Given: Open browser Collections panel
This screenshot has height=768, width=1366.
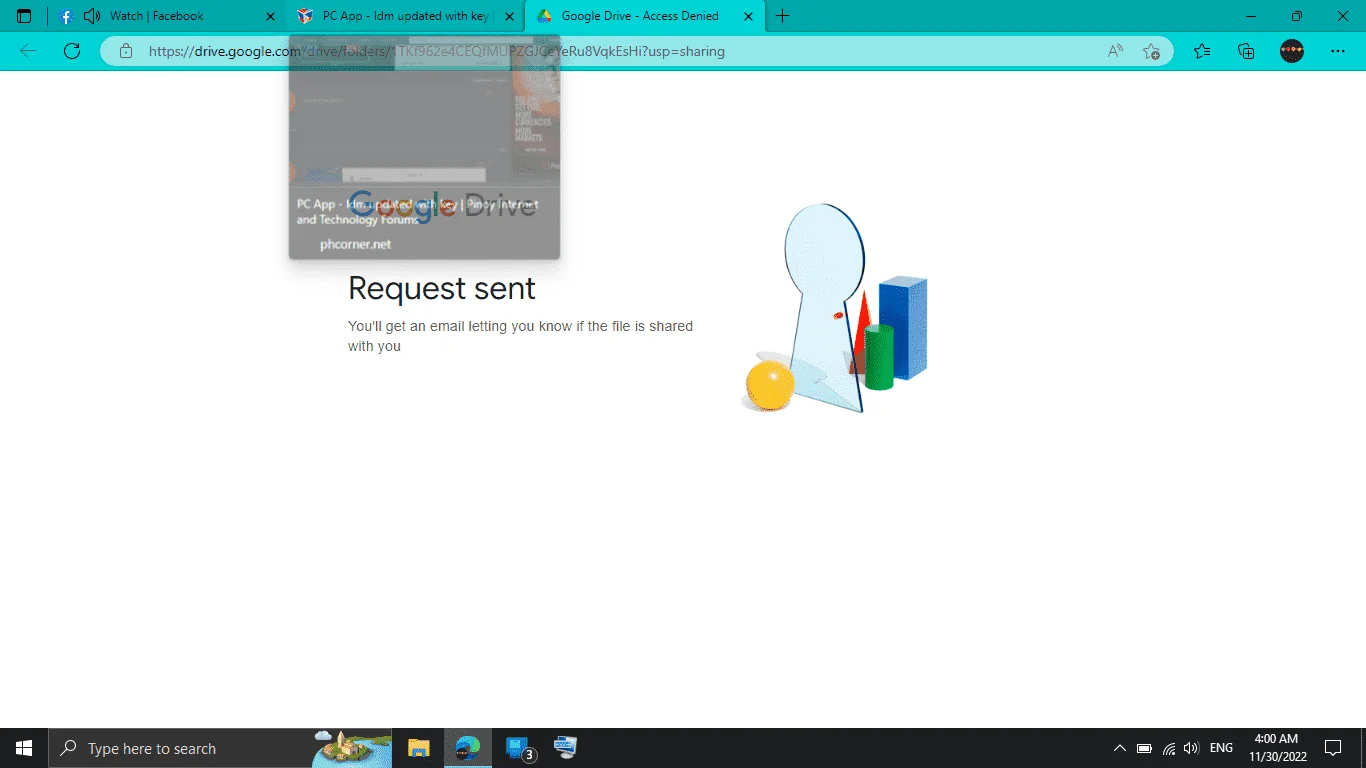Looking at the screenshot, I should pyautogui.click(x=1246, y=51).
